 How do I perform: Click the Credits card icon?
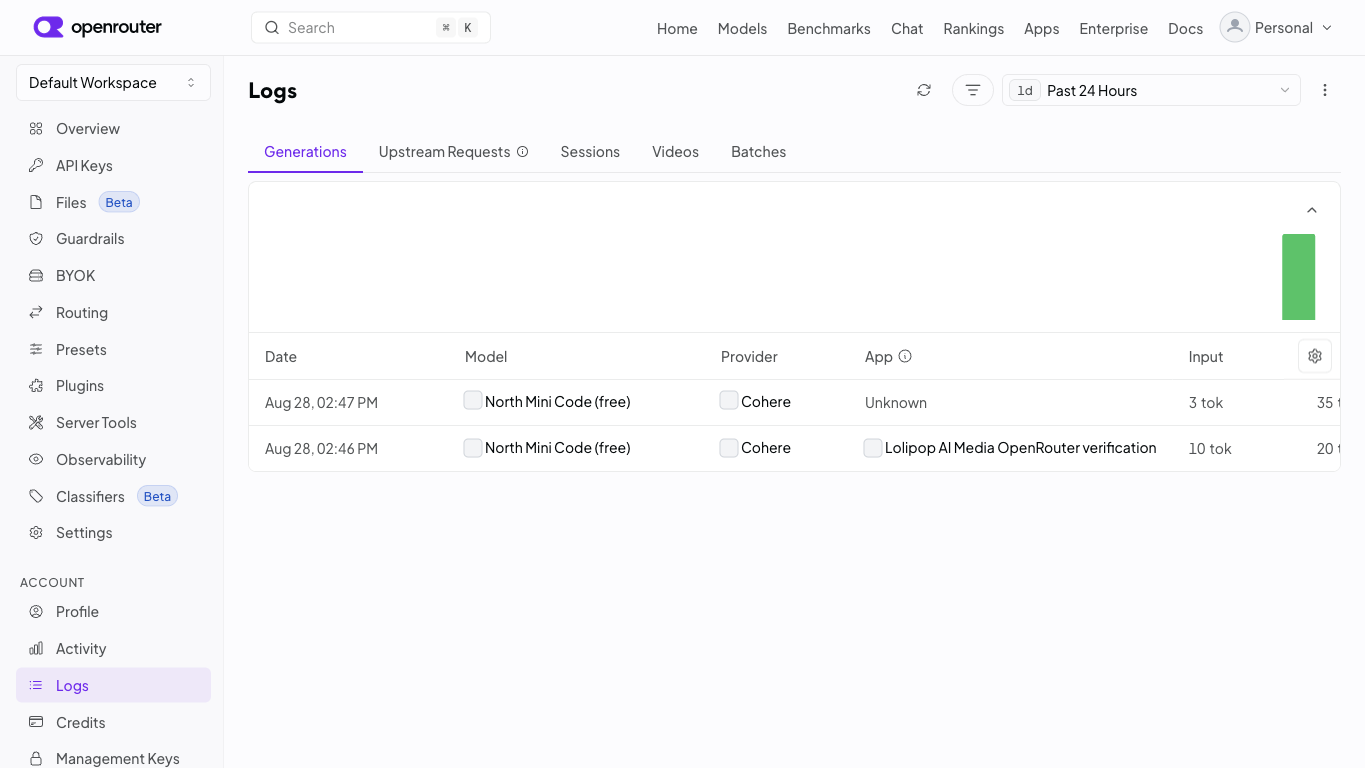pos(36,723)
